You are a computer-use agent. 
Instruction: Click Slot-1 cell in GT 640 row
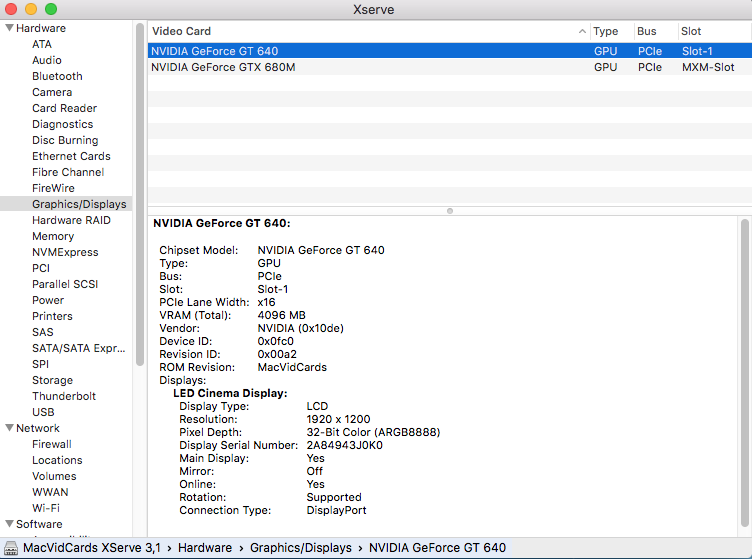(x=697, y=51)
